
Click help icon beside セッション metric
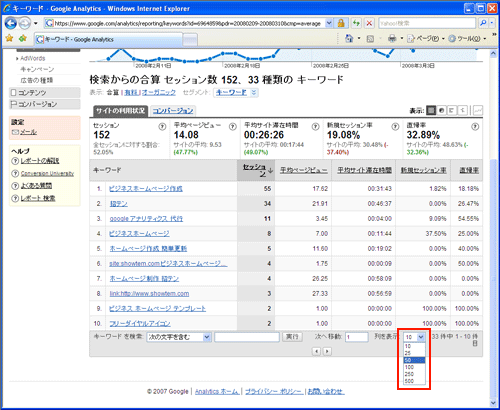(162, 127)
